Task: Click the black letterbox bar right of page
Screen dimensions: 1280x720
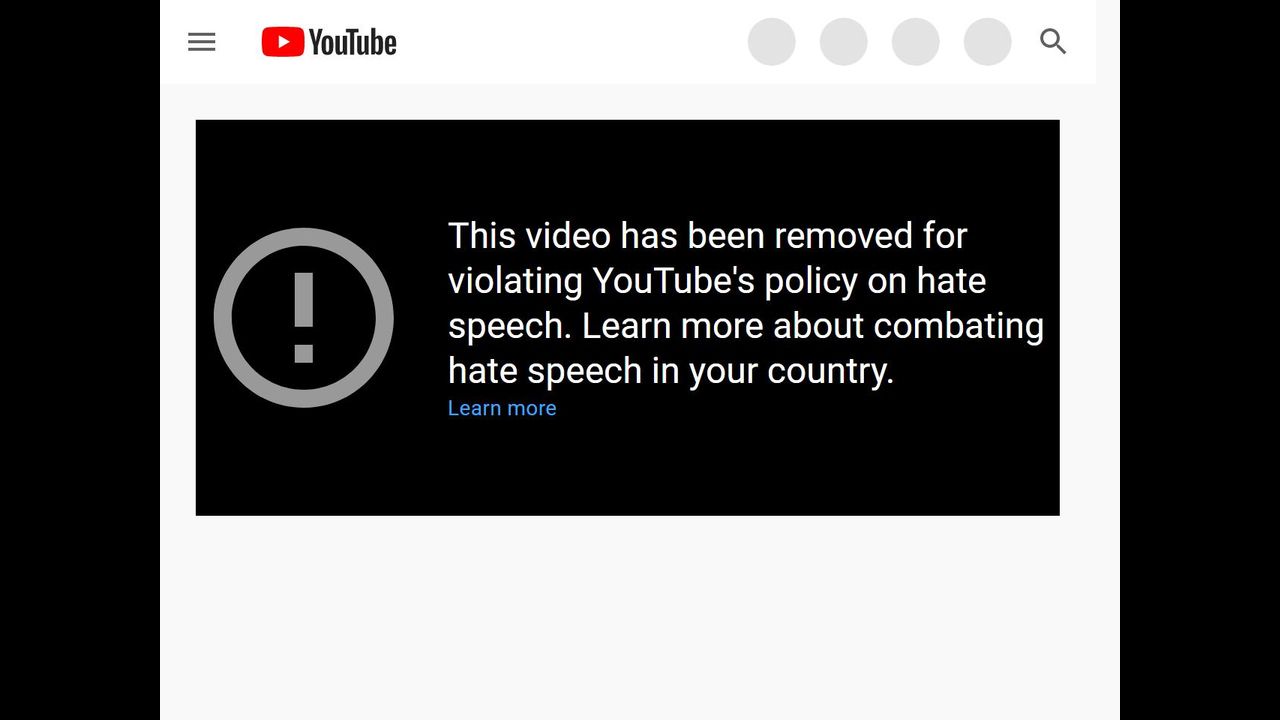Action: (1200, 360)
